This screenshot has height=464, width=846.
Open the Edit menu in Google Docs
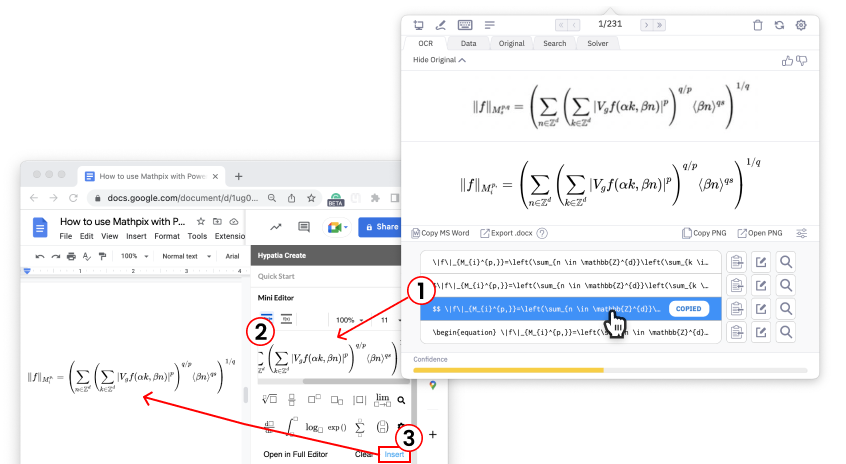pos(86,236)
